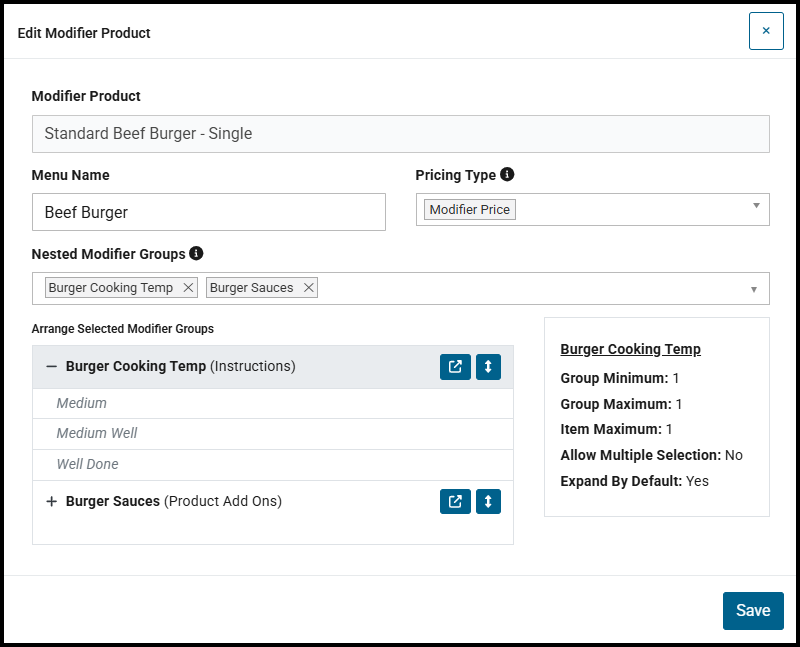This screenshot has height=647, width=800.
Task: Click reorder arrows icon for Burger Sauces
Action: pos(488,502)
